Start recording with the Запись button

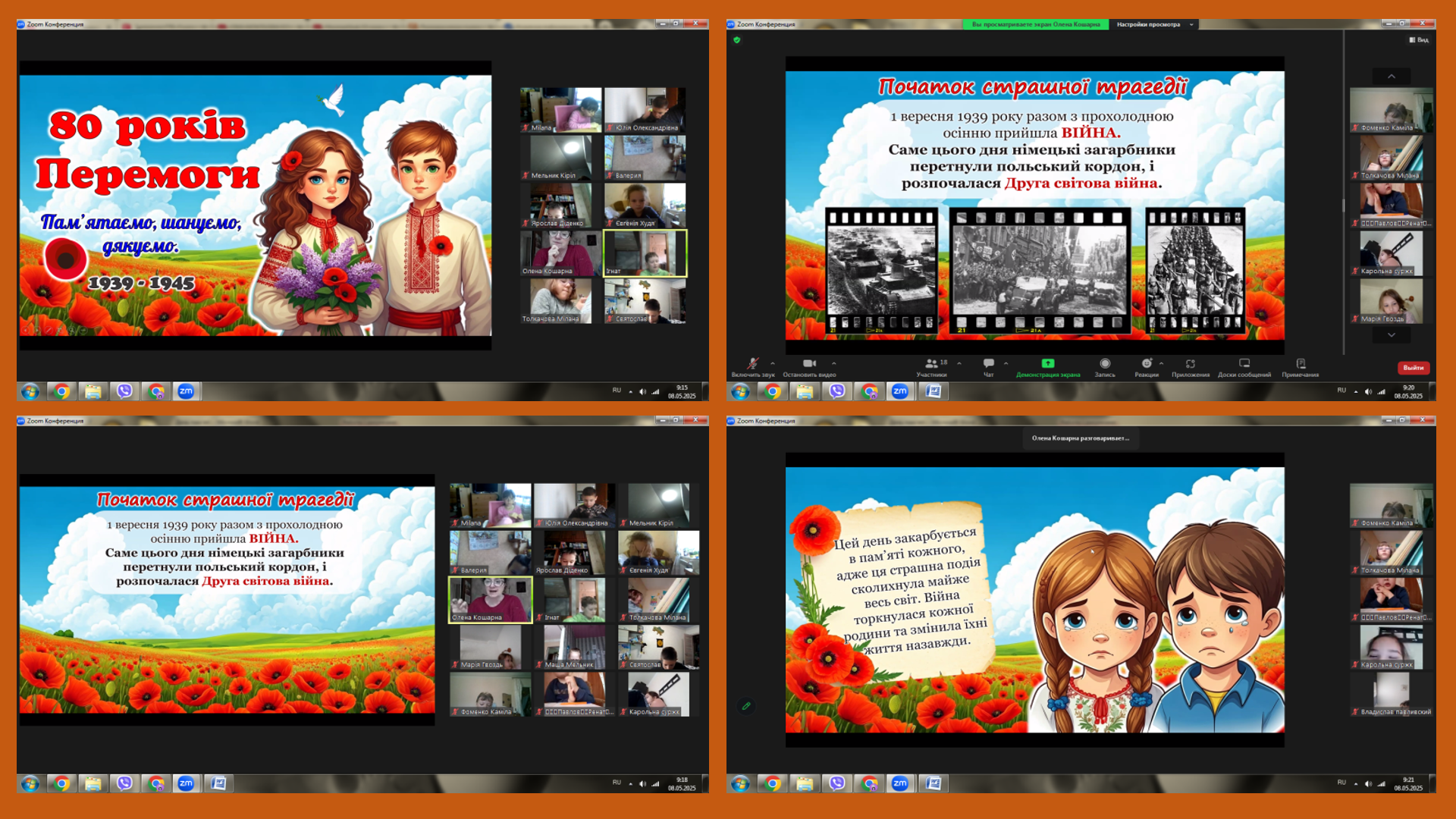1105,368
